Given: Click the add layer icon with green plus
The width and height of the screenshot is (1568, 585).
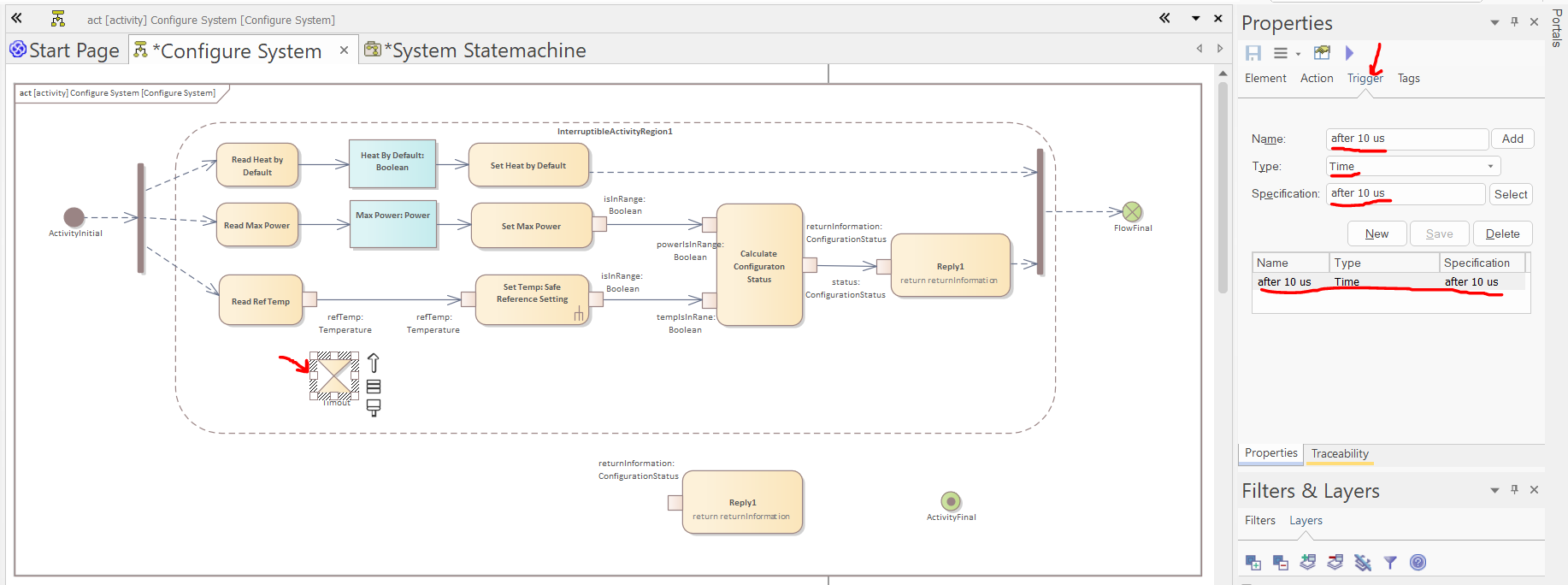Looking at the screenshot, I should pos(1253,562).
